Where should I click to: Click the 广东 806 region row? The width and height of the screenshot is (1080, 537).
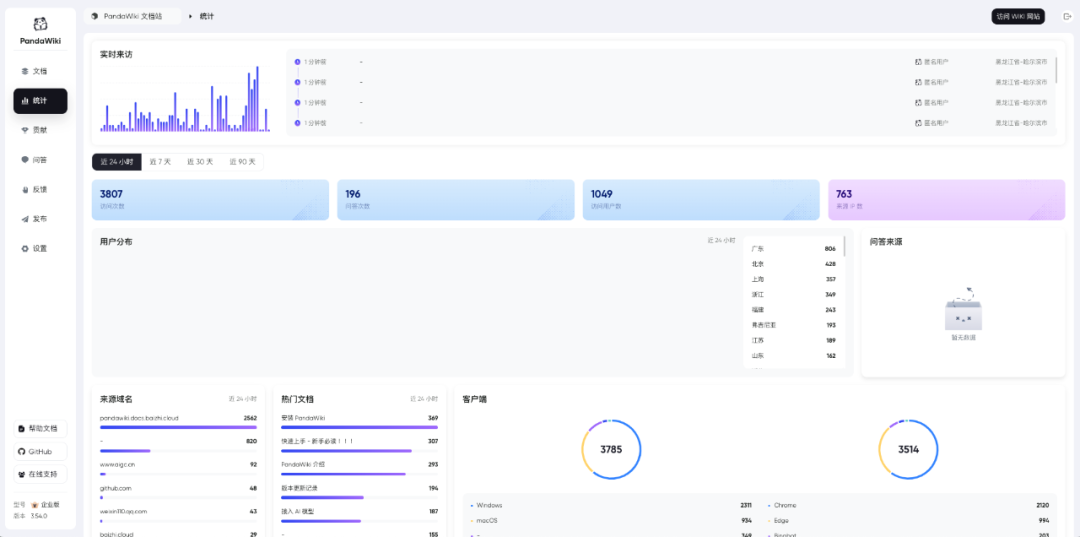point(793,249)
